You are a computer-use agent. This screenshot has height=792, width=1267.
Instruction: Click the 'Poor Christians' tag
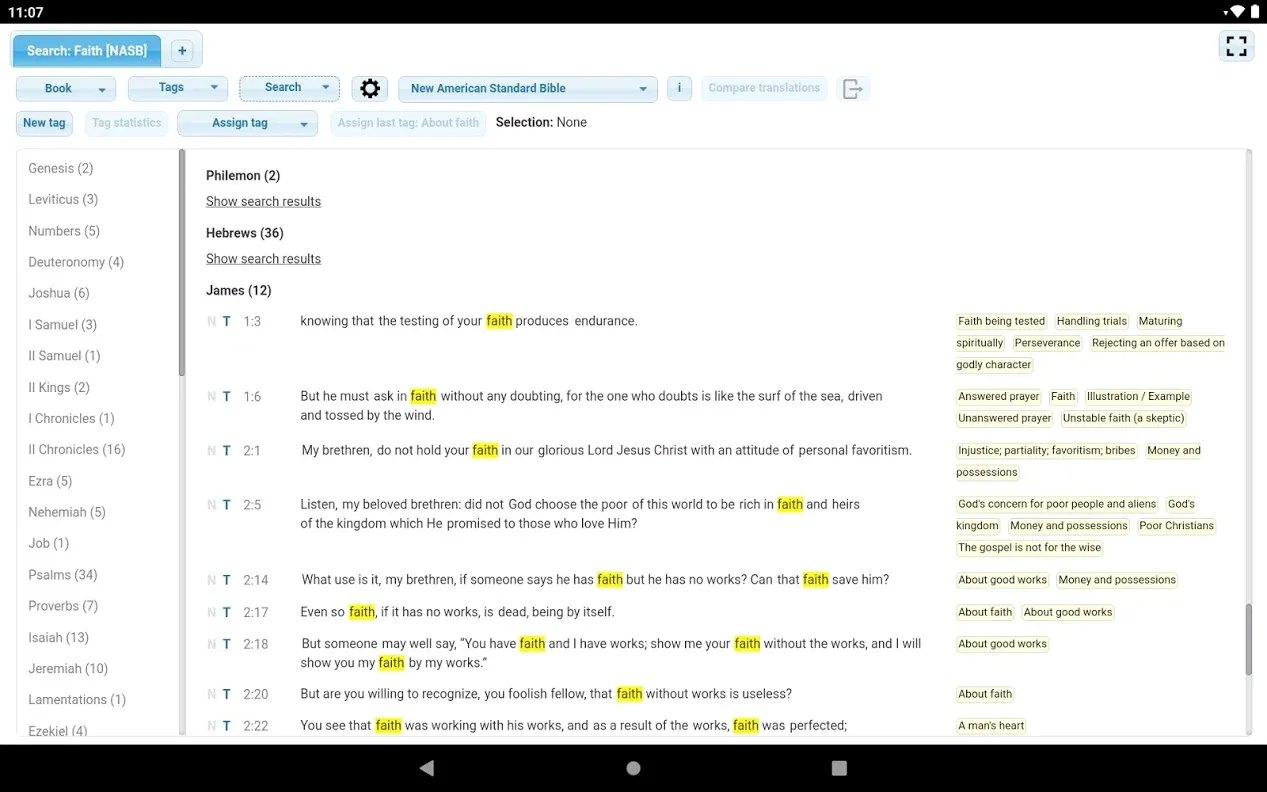point(1176,526)
